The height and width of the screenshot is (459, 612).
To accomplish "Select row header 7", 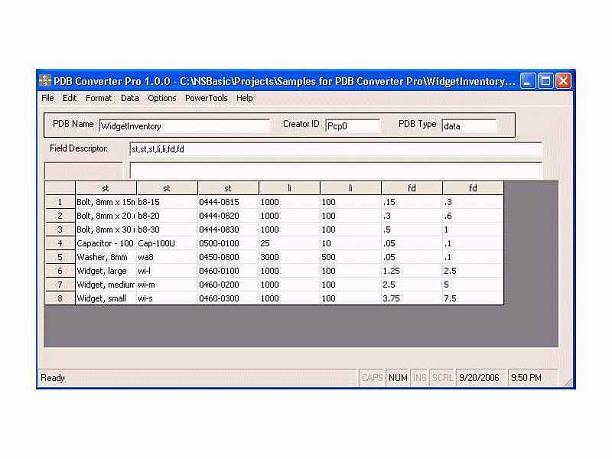I will pyautogui.click(x=60, y=285).
